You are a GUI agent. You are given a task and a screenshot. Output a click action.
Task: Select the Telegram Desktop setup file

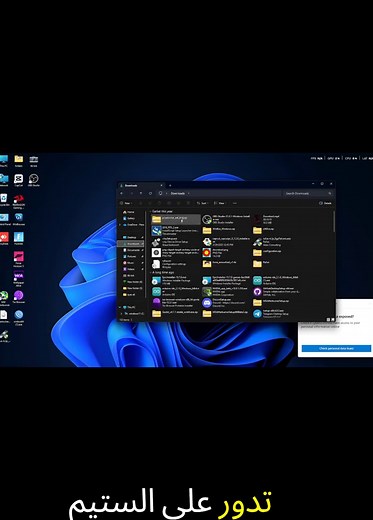pos(277,313)
